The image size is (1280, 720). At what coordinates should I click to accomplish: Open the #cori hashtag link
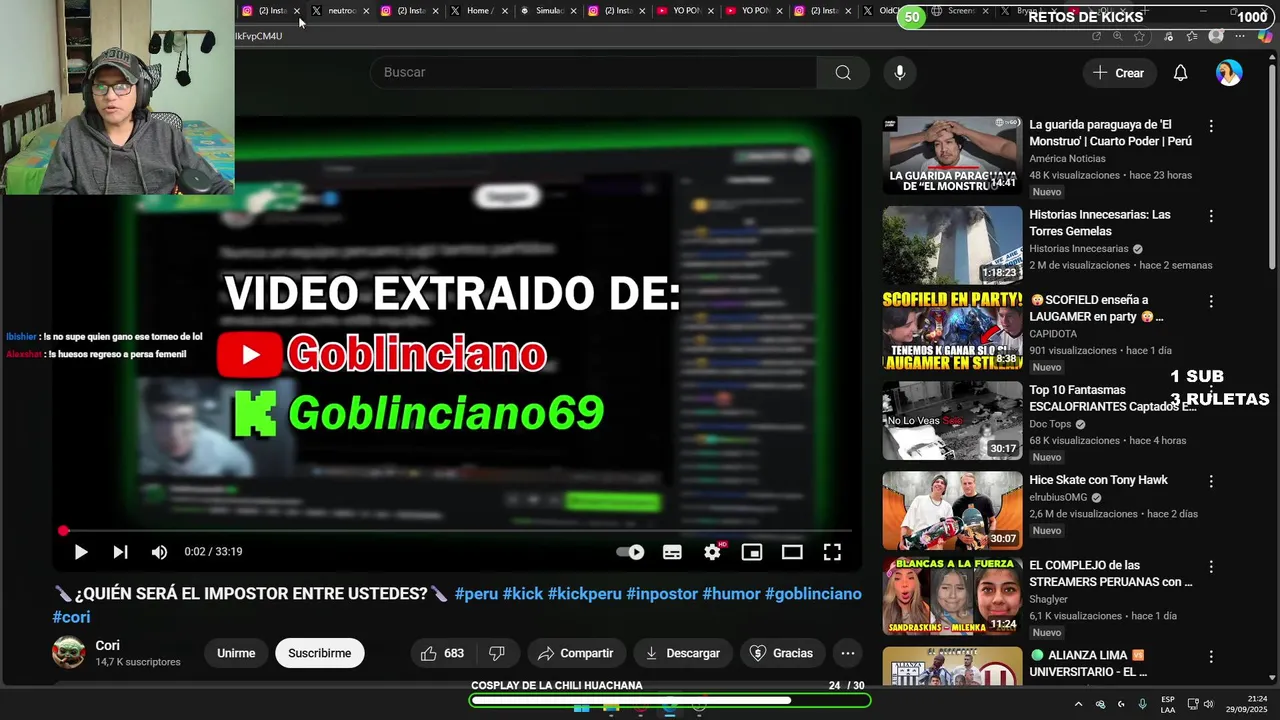pyautogui.click(x=71, y=617)
